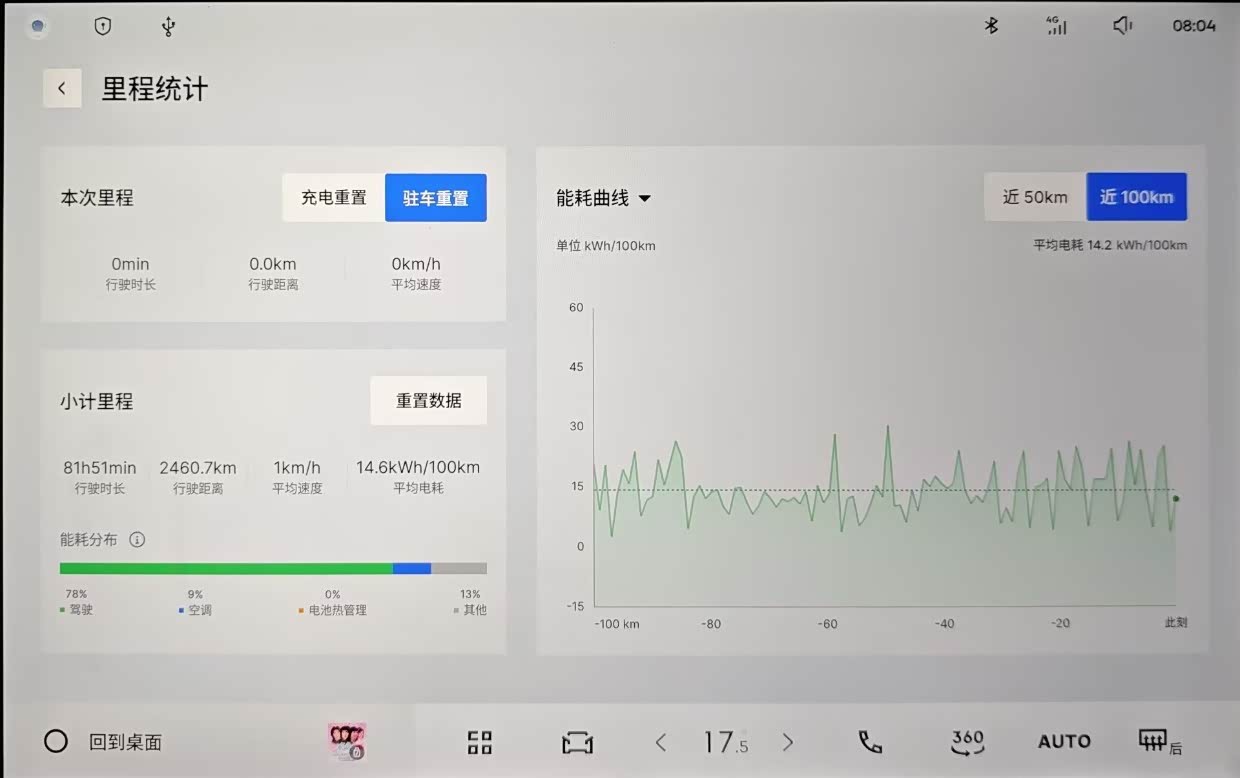1240x778 pixels.
Task: Open the 能耗曲线 dropdown
Action: (603, 198)
